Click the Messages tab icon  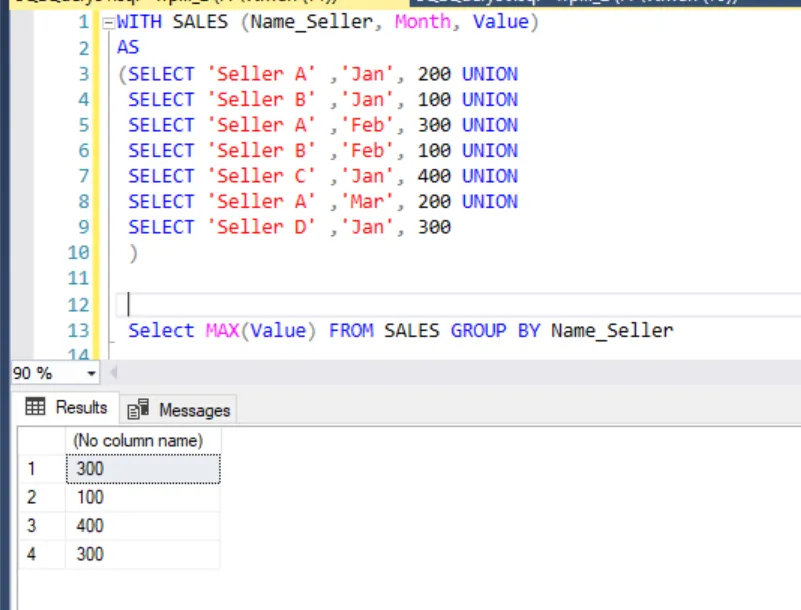(138, 409)
